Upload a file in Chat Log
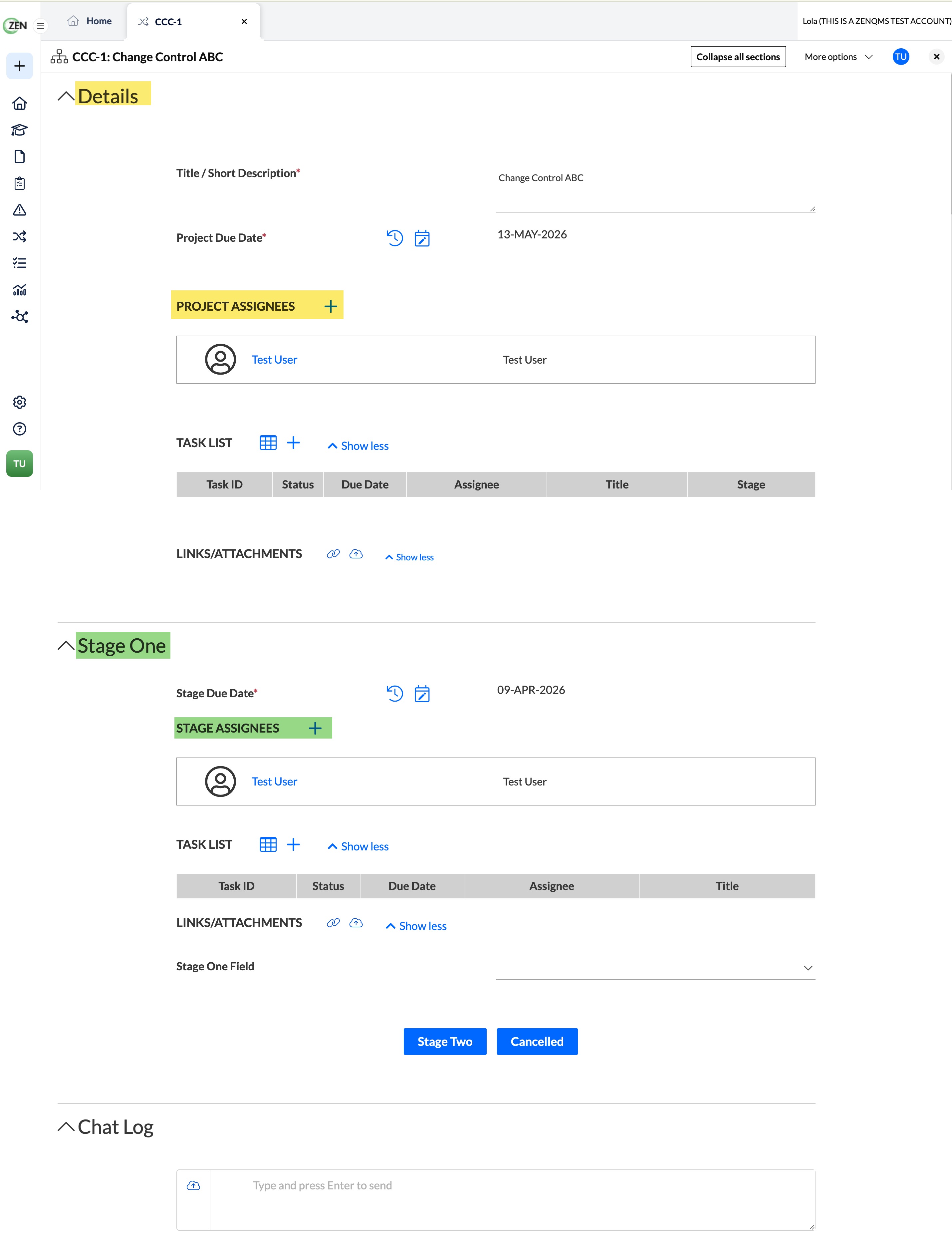 (x=194, y=1185)
